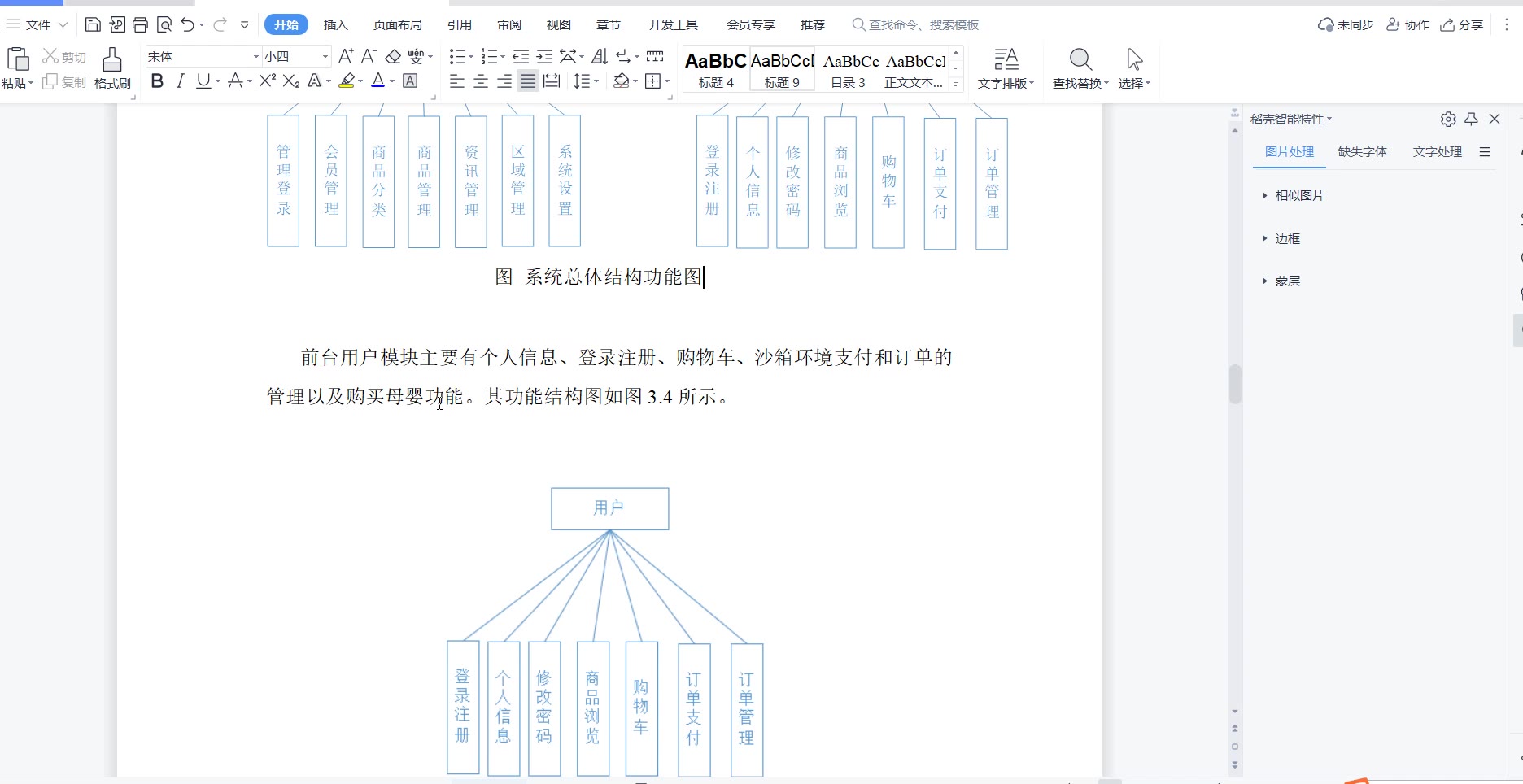Image resolution: width=1523 pixels, height=784 pixels.
Task: Apply 标题 4 style
Action: point(716,68)
